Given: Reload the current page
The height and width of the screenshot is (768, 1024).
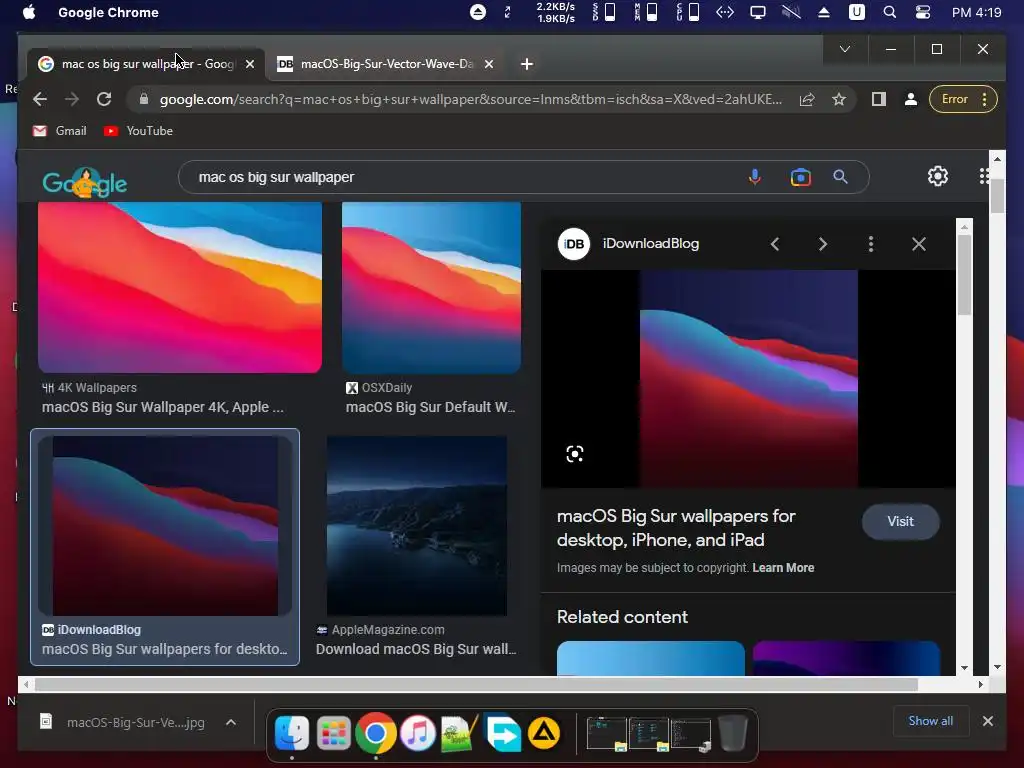Looking at the screenshot, I should point(104,99).
